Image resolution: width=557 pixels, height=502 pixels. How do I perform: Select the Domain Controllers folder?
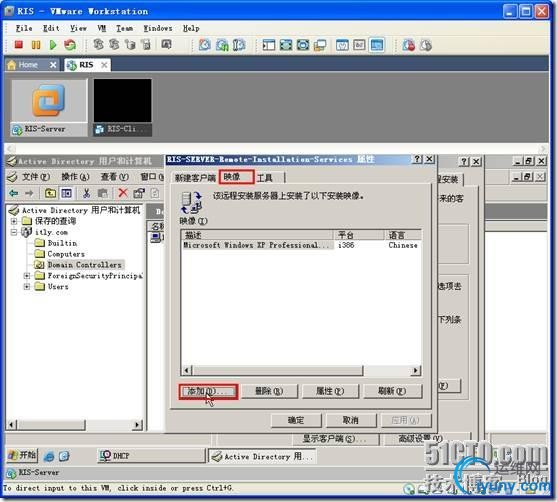coord(84,265)
